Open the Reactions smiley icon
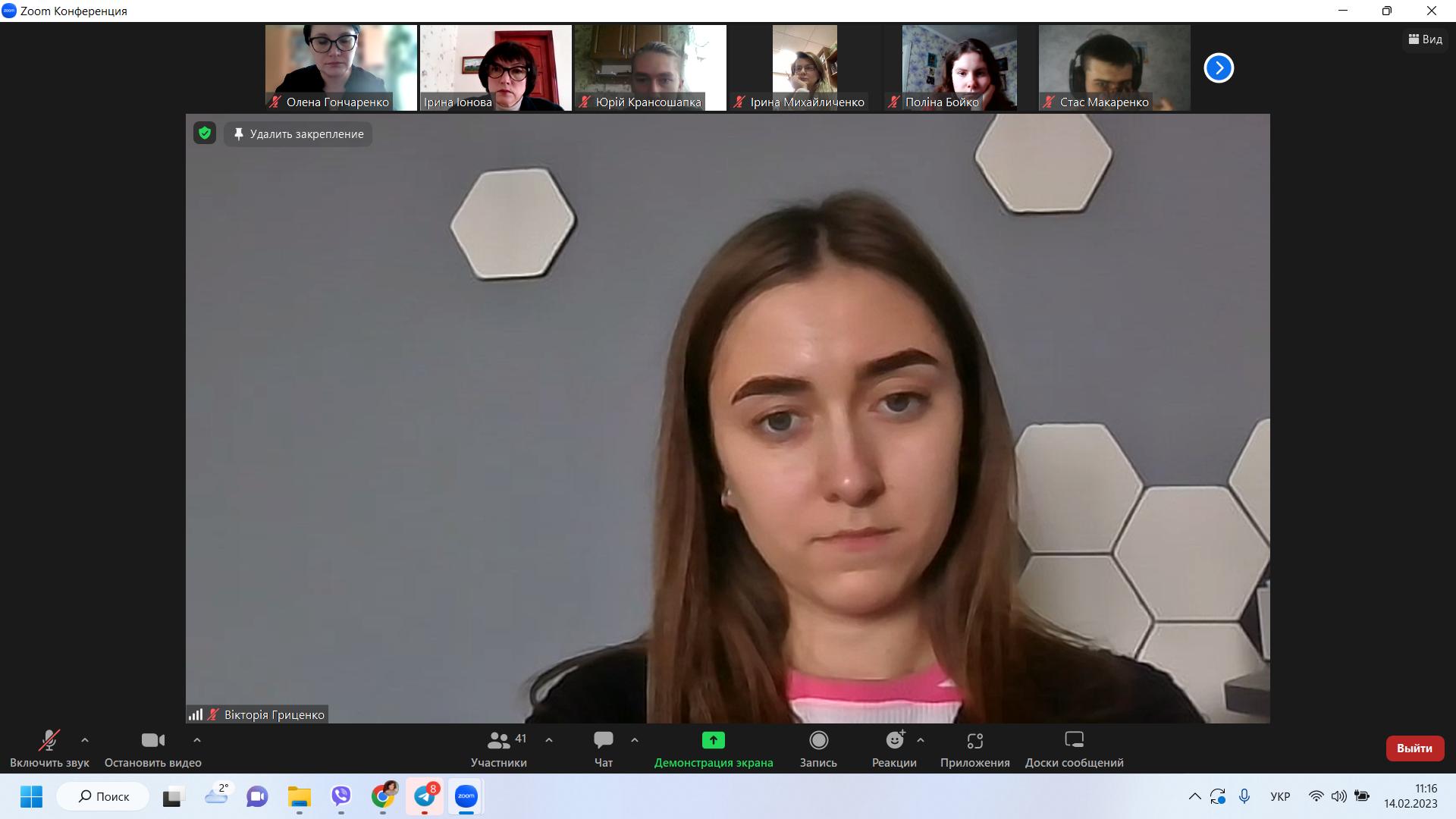The image size is (1456, 819). [x=895, y=740]
